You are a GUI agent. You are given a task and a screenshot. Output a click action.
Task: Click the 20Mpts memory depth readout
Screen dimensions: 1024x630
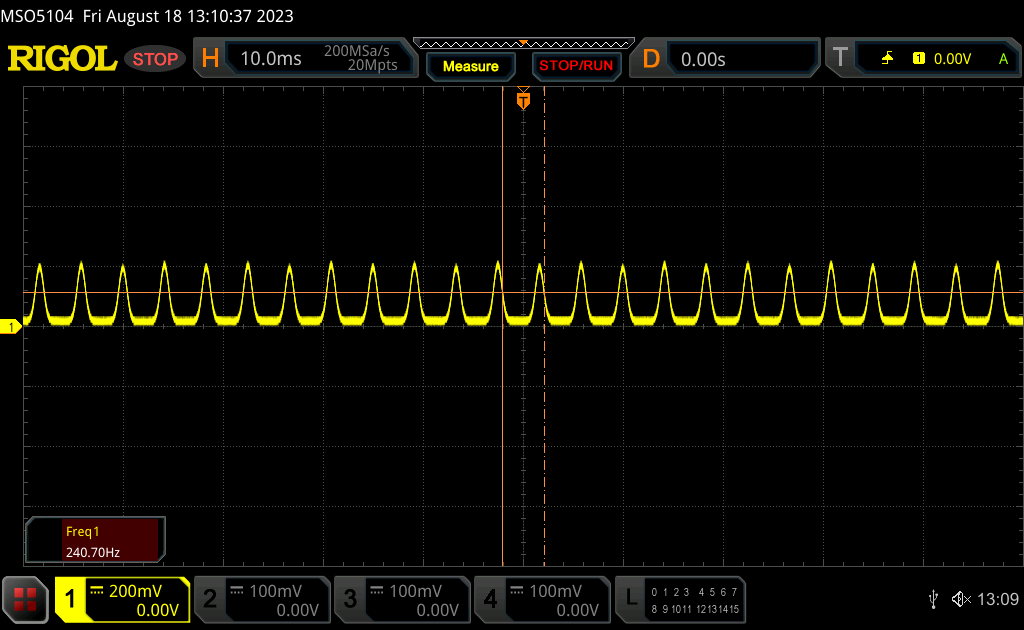pos(372,65)
